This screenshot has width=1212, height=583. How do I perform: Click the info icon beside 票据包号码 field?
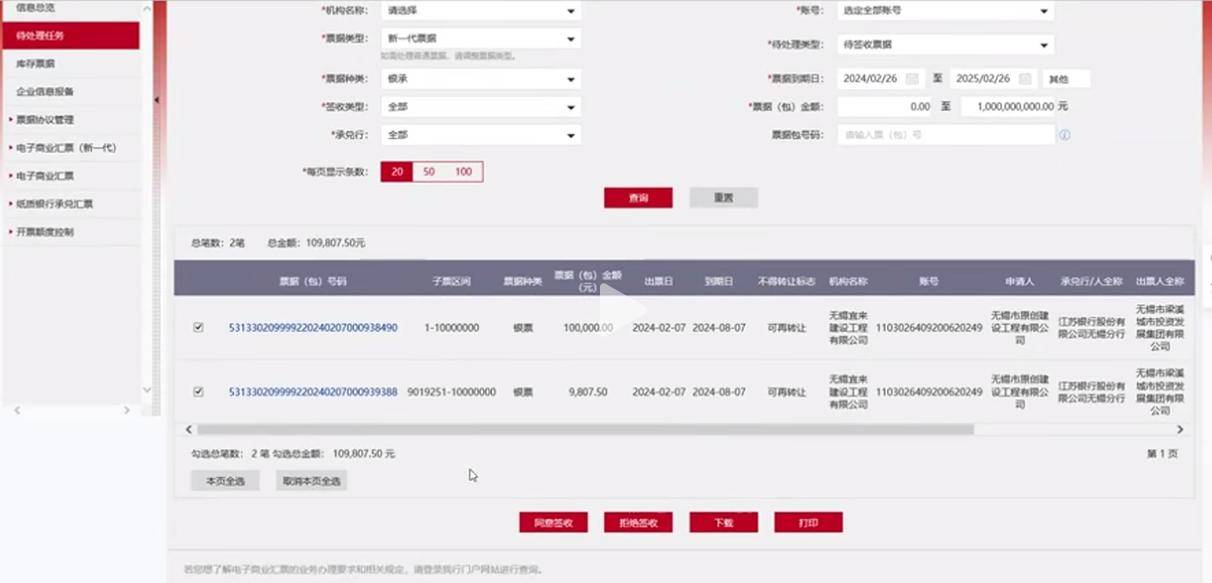[1065, 135]
